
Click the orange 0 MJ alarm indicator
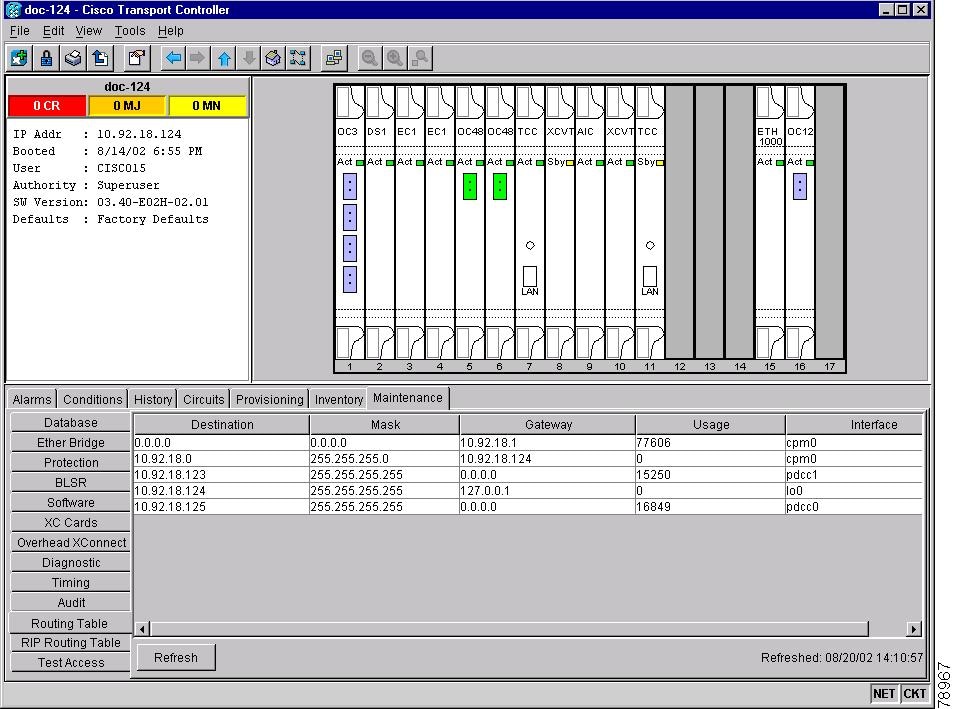(127, 106)
